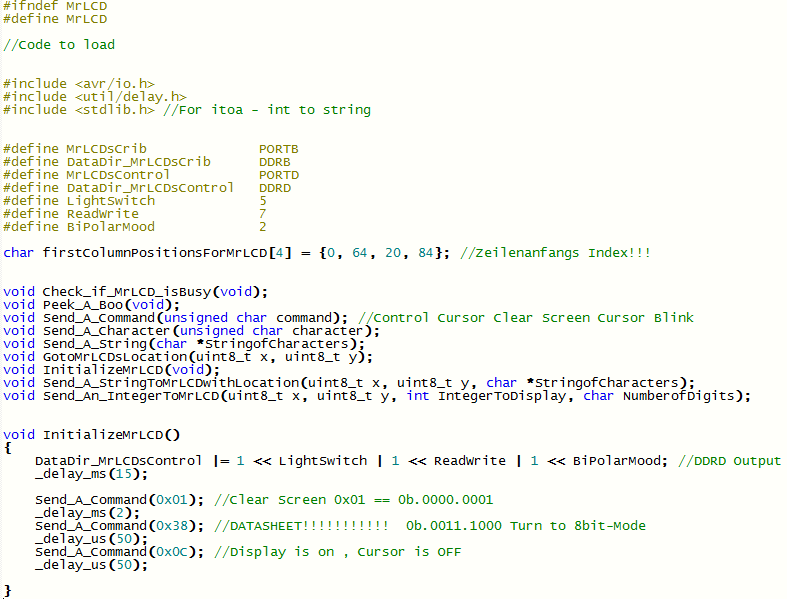The height and width of the screenshot is (599, 787).
Task: Click the '#include <util/delay.h>' line
Action: (95, 96)
